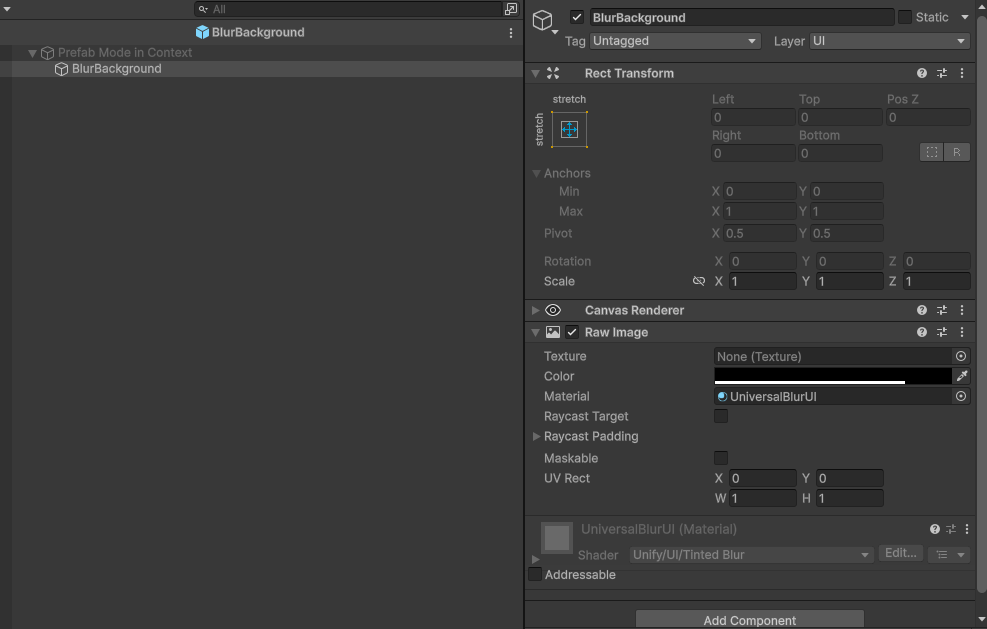Click the Inspector vertical scrollbar

981,302
